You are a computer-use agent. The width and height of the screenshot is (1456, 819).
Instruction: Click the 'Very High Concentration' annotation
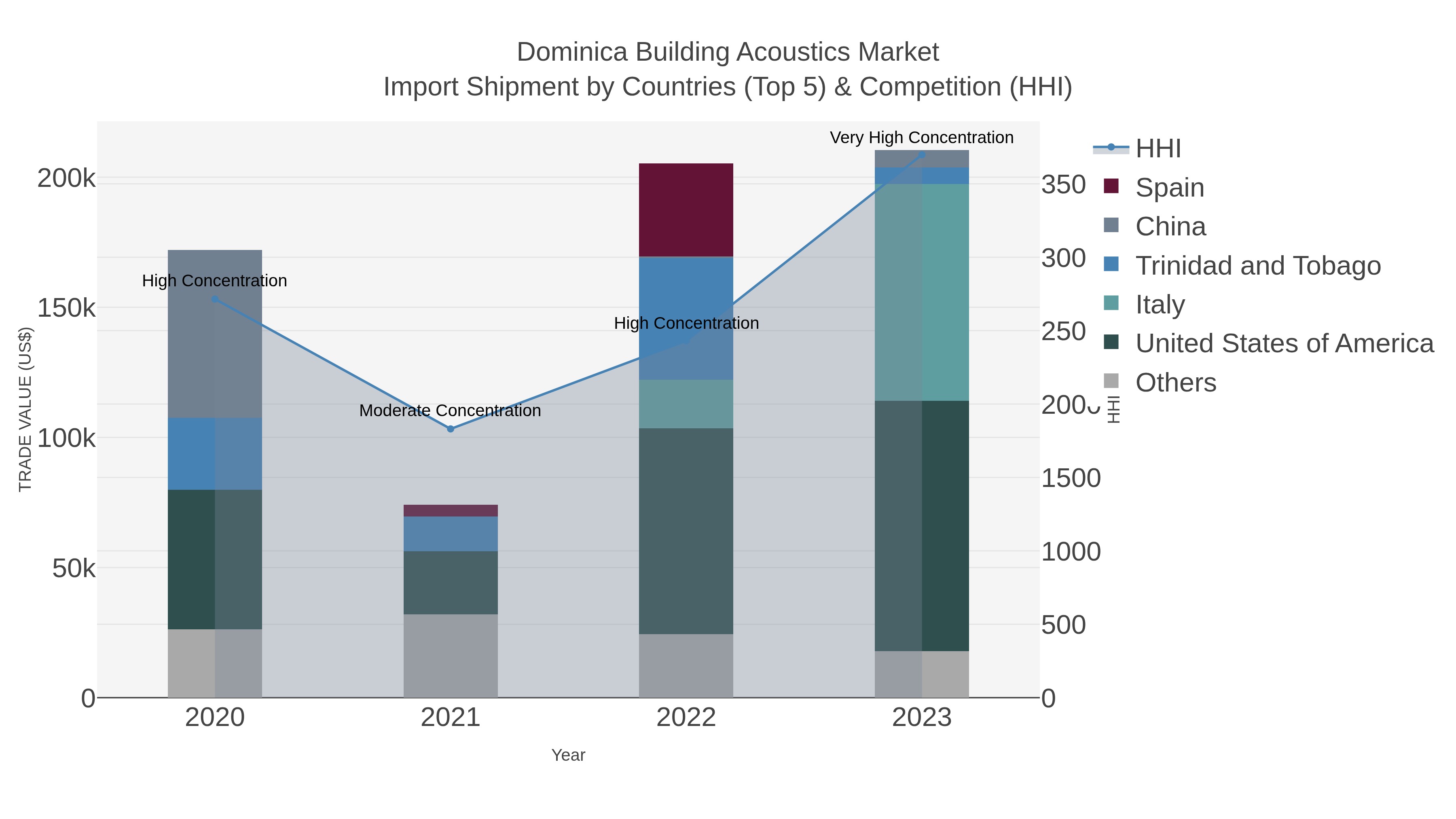click(922, 138)
